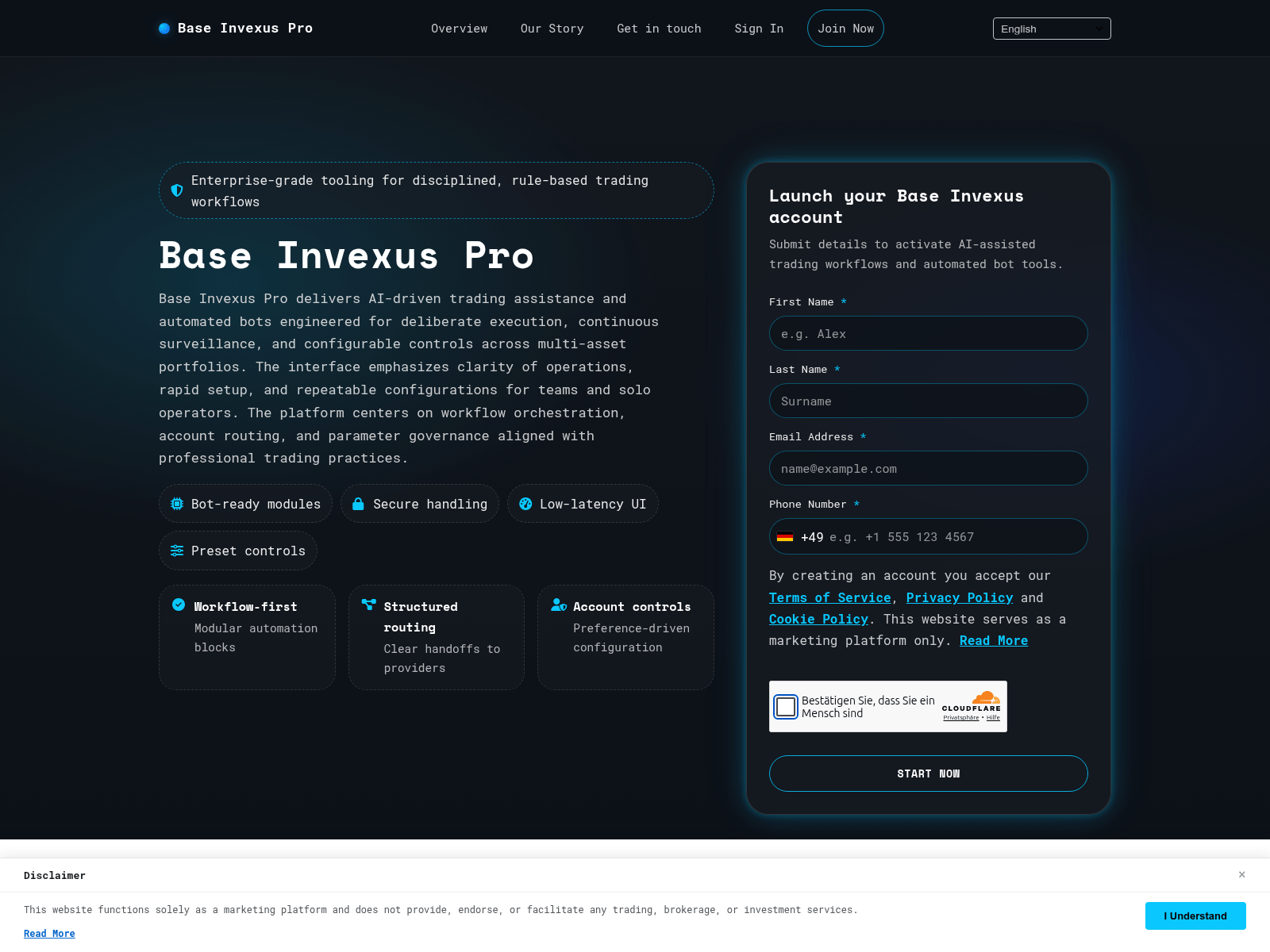Check the Cloudflare human verification checkbox
Image resolution: width=1270 pixels, height=952 pixels.
786,707
